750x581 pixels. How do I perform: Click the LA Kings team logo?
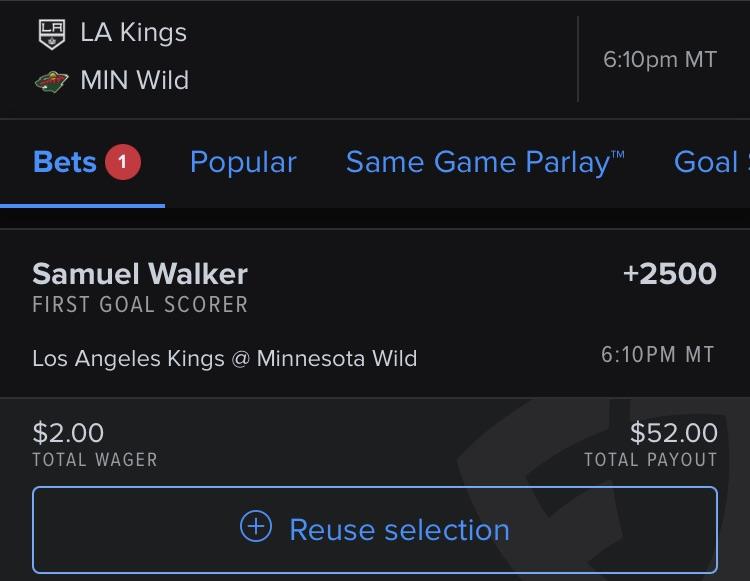pyautogui.click(x=50, y=34)
